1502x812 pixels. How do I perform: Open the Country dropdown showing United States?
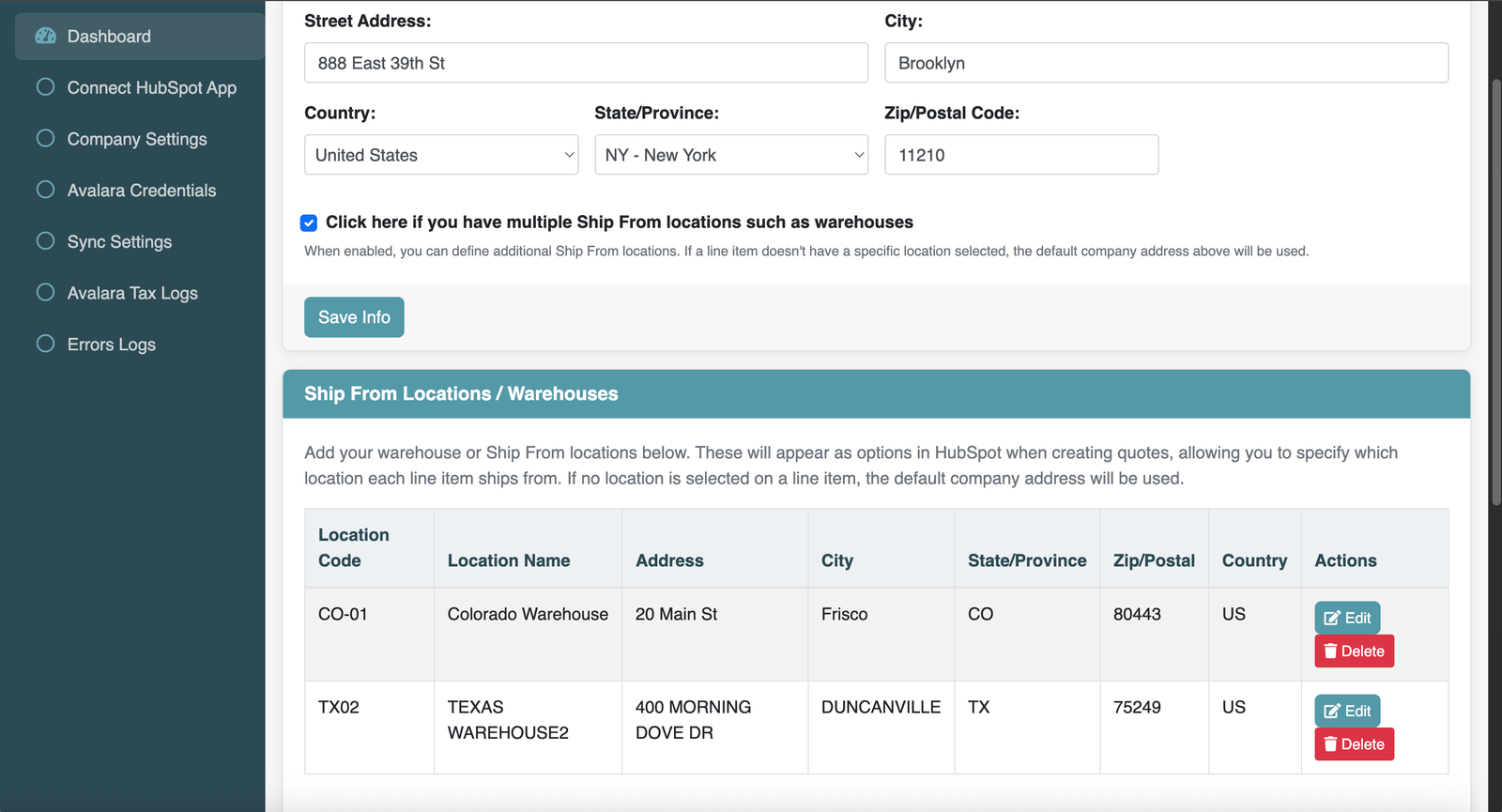pyautogui.click(x=441, y=155)
